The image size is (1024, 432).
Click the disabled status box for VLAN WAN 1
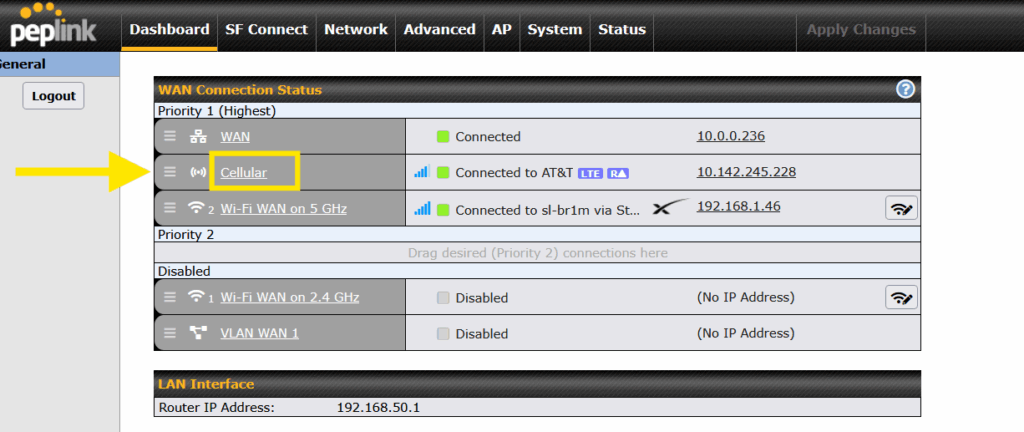443,334
